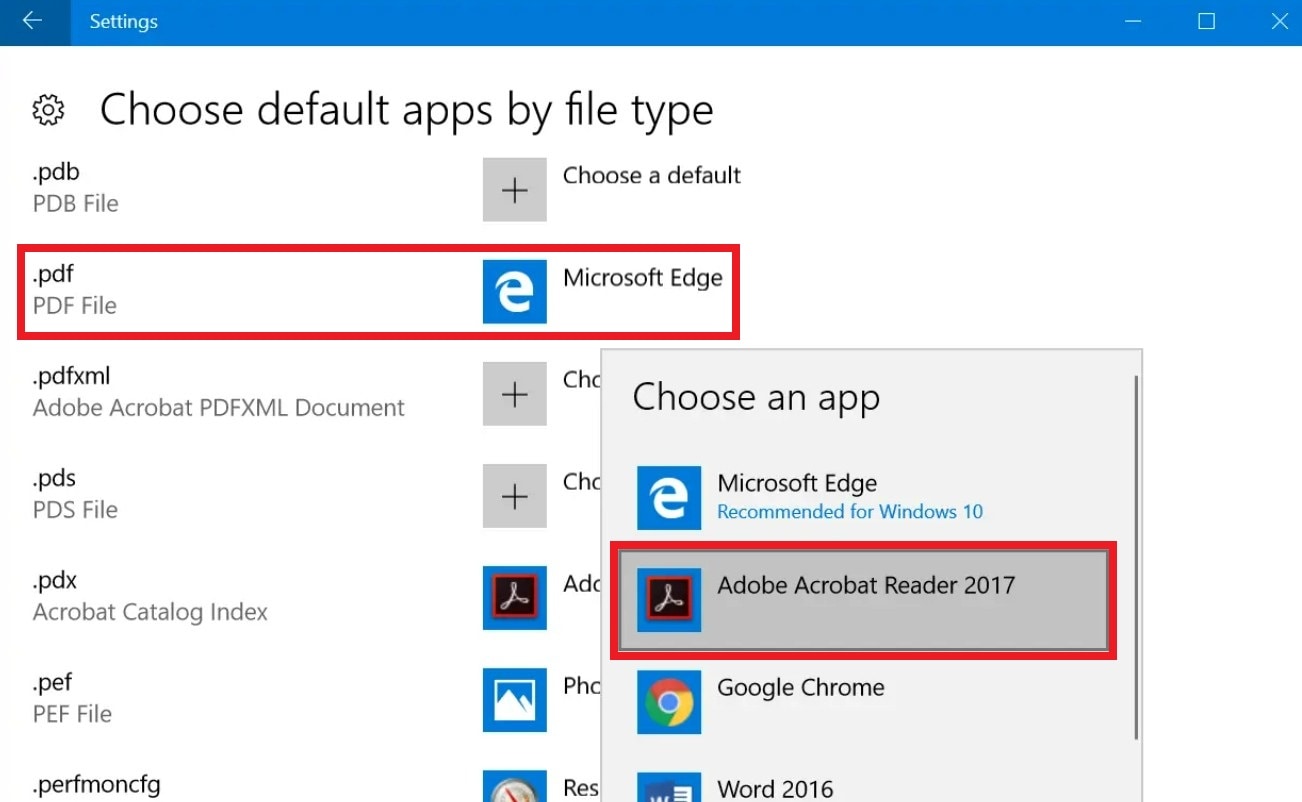1302x802 pixels.
Task: Click the Google Chrome icon in app chooser
Action: click(x=669, y=702)
